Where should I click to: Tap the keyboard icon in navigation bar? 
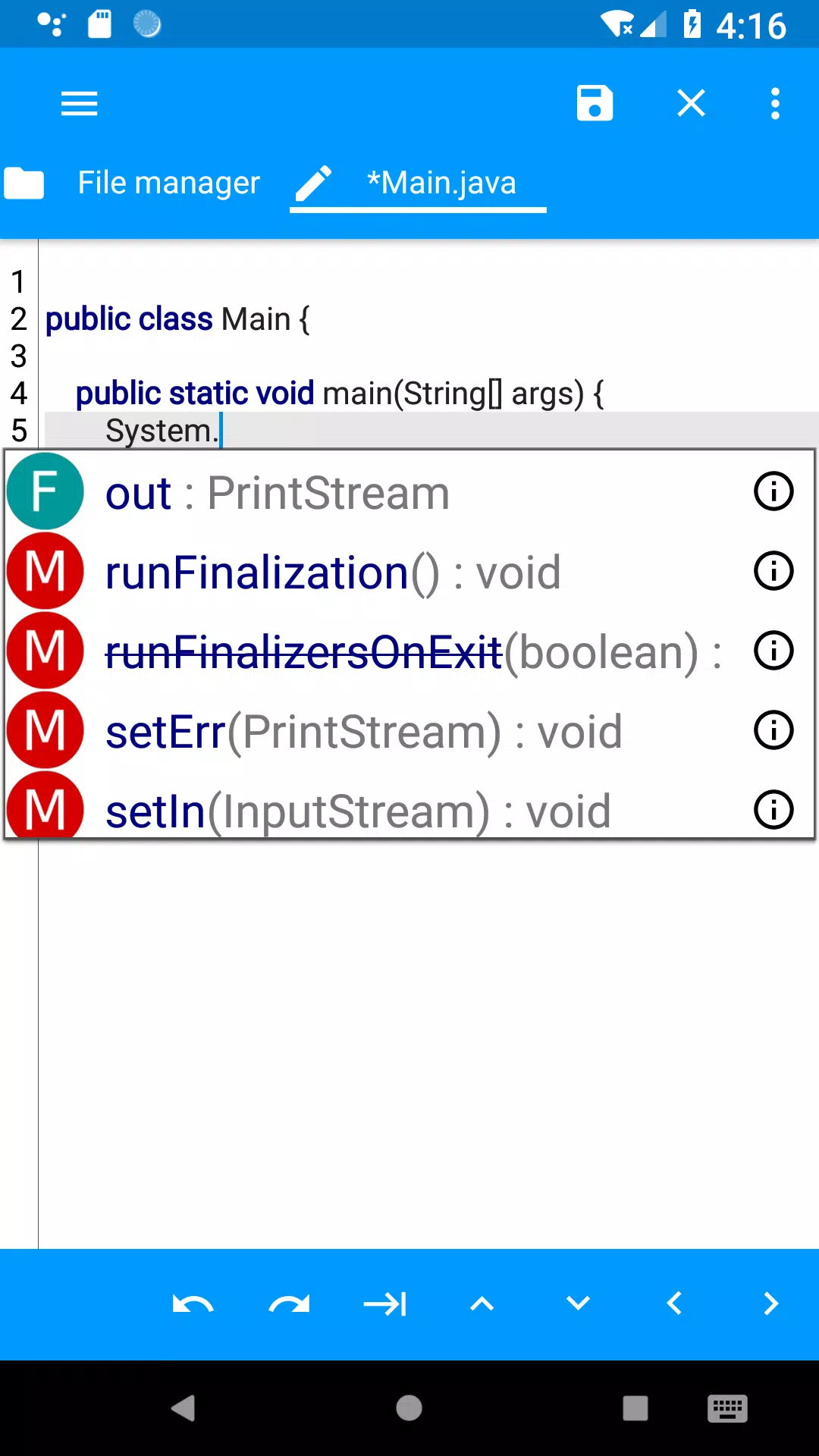(x=727, y=1409)
